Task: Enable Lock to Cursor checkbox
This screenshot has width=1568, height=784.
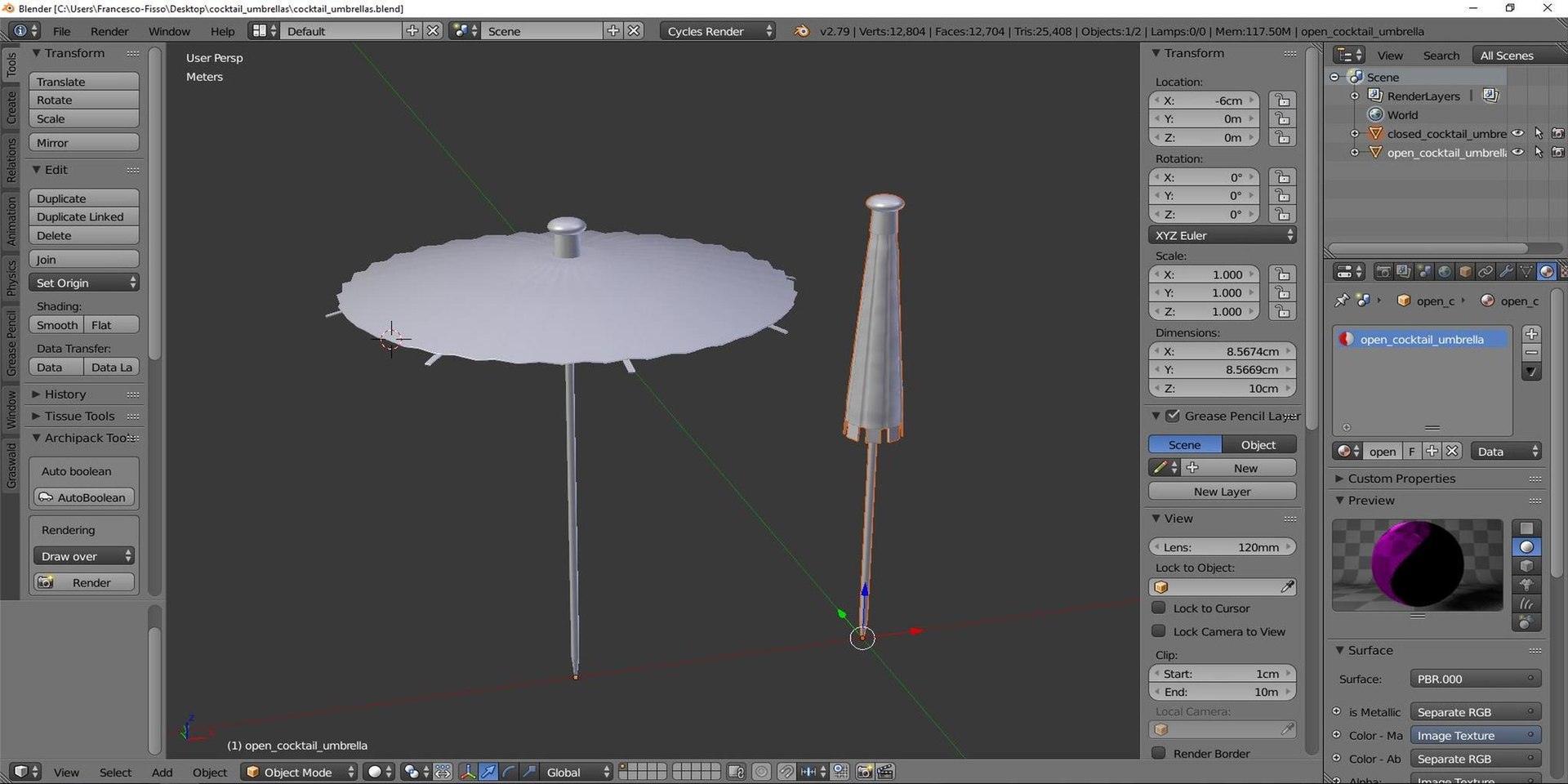Action: (1159, 608)
